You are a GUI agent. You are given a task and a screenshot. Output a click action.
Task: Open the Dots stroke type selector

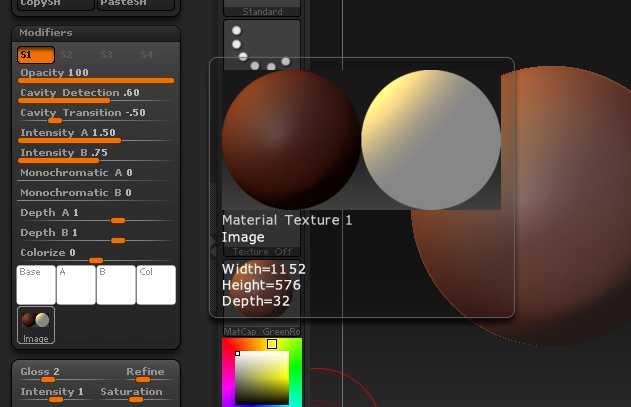point(262,45)
